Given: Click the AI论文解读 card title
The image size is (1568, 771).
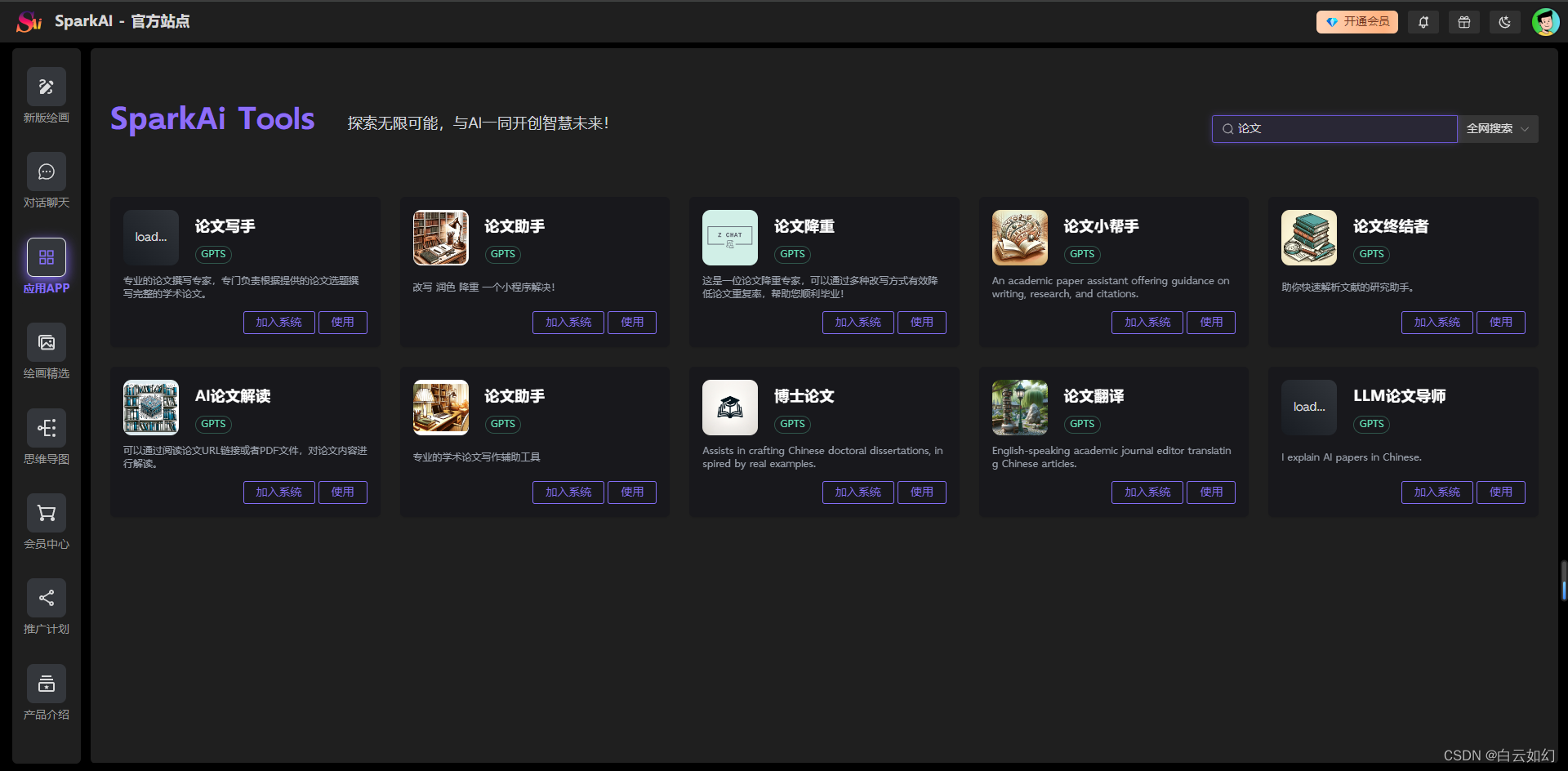Looking at the screenshot, I should point(233,396).
